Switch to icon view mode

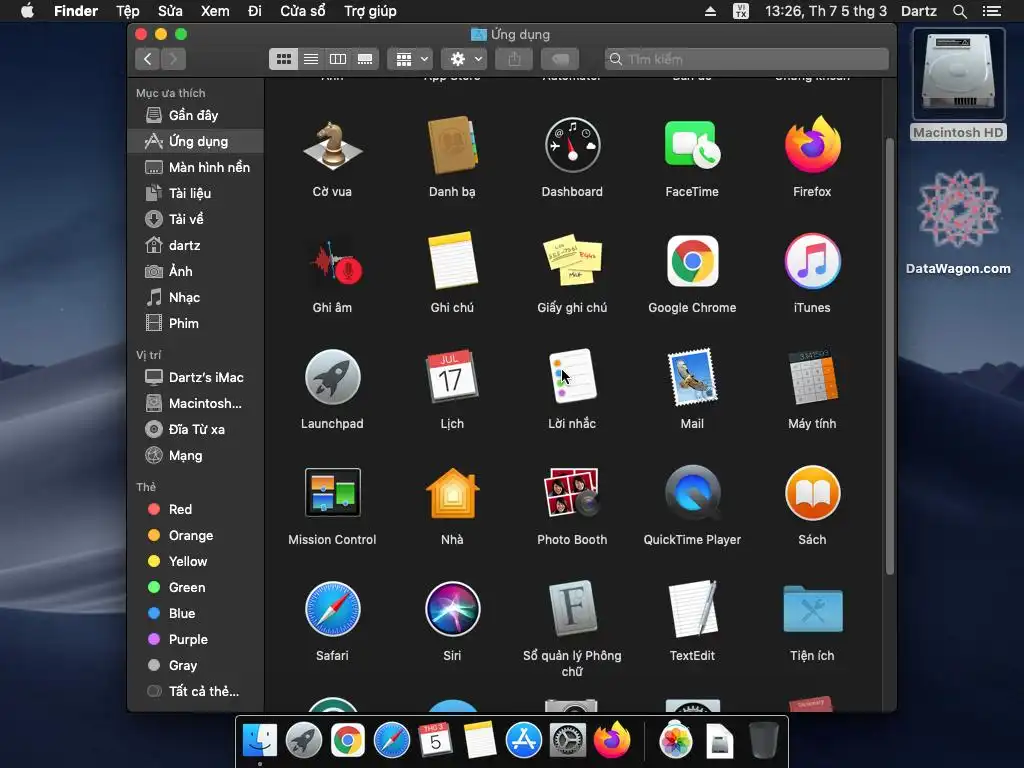(283, 59)
